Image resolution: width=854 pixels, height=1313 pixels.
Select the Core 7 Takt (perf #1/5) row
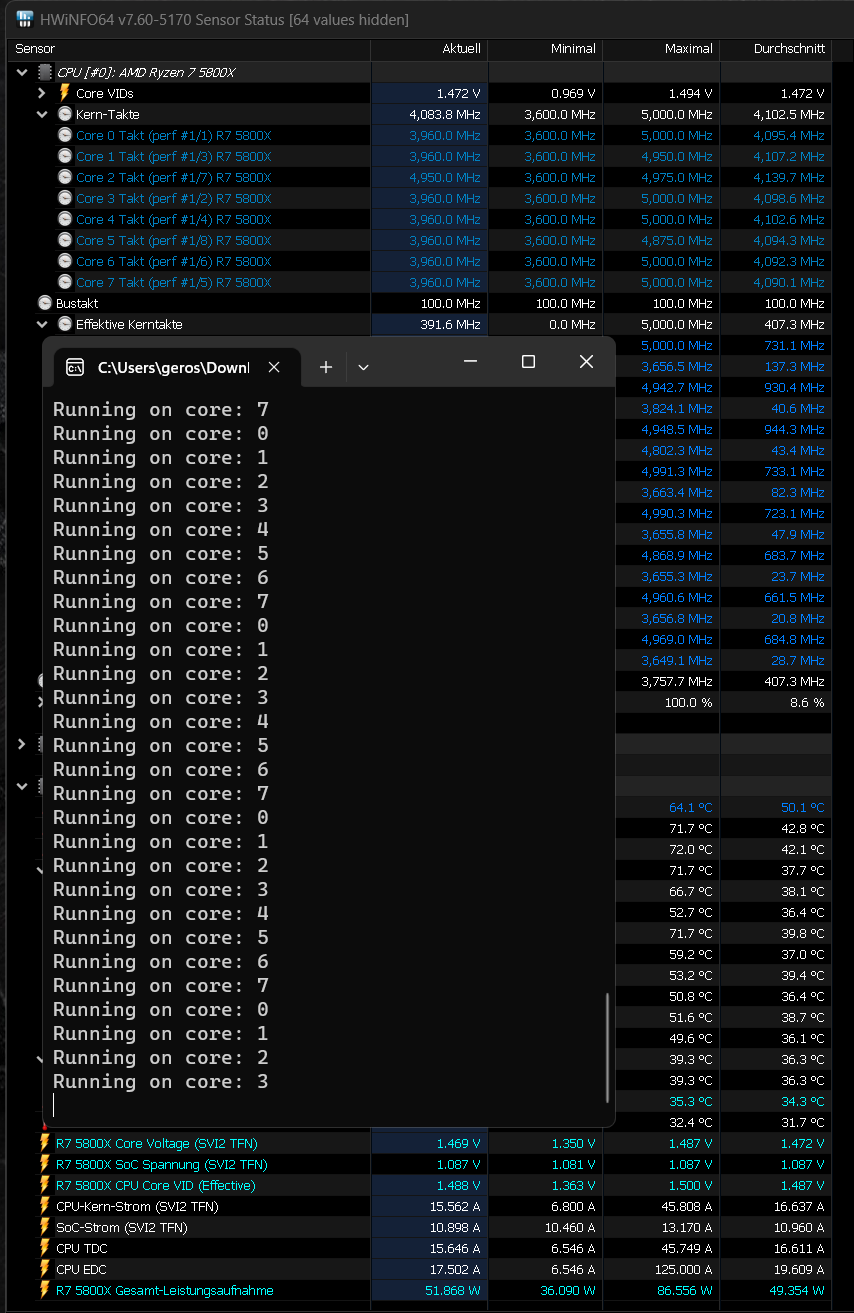[421, 282]
